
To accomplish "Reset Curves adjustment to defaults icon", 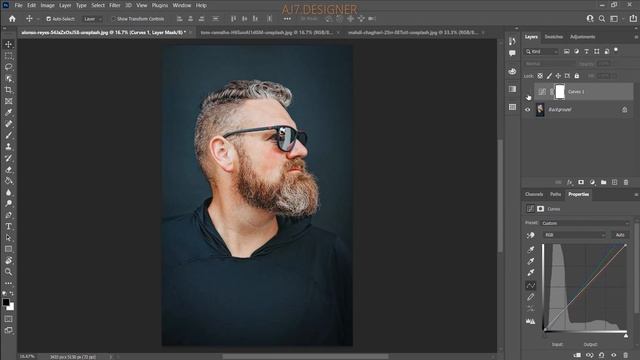I will pyautogui.click(x=602, y=356).
